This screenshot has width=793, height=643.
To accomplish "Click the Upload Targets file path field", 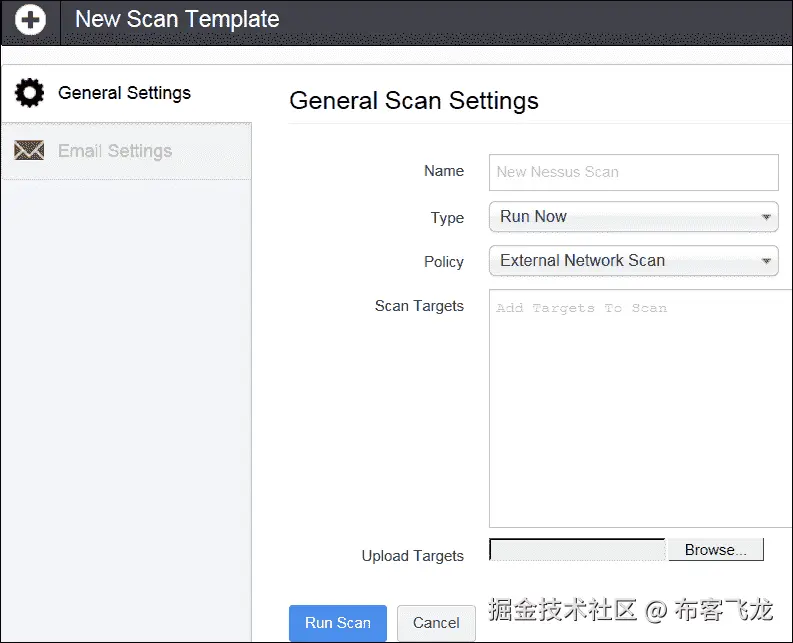I will pyautogui.click(x=577, y=549).
